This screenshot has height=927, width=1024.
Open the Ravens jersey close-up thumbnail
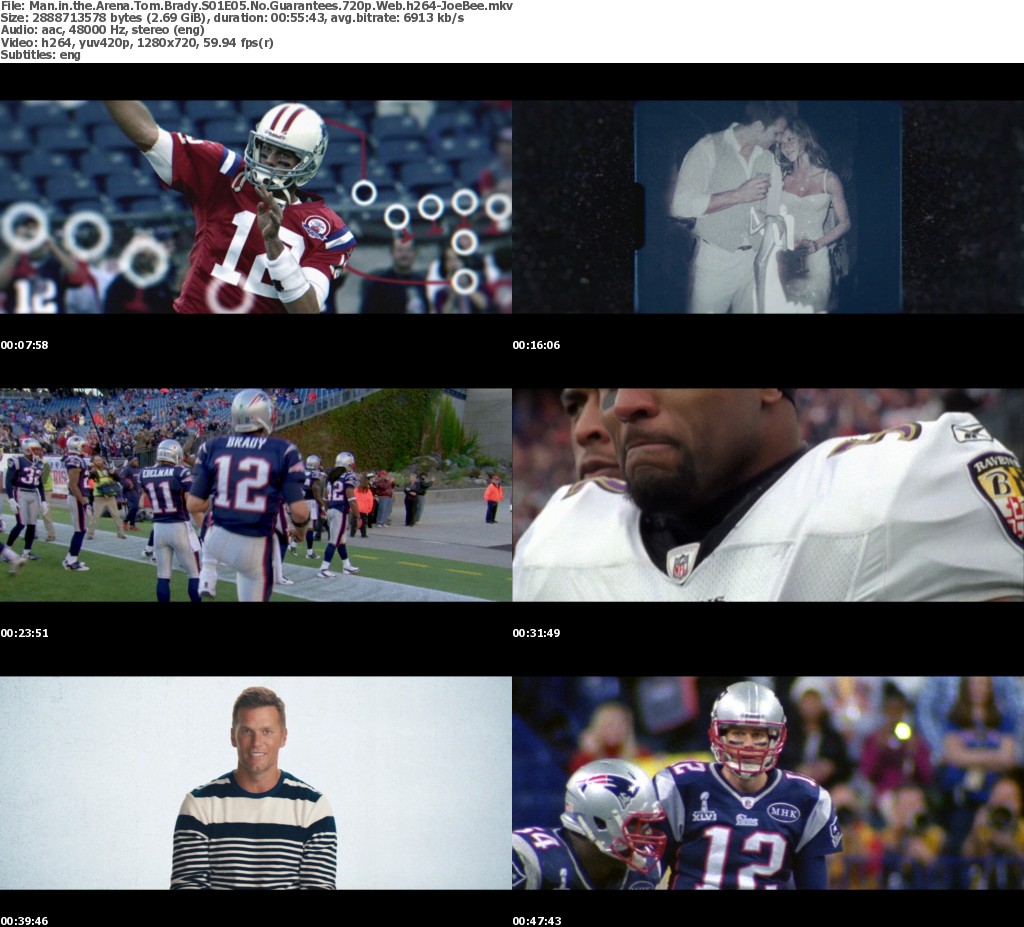point(767,495)
